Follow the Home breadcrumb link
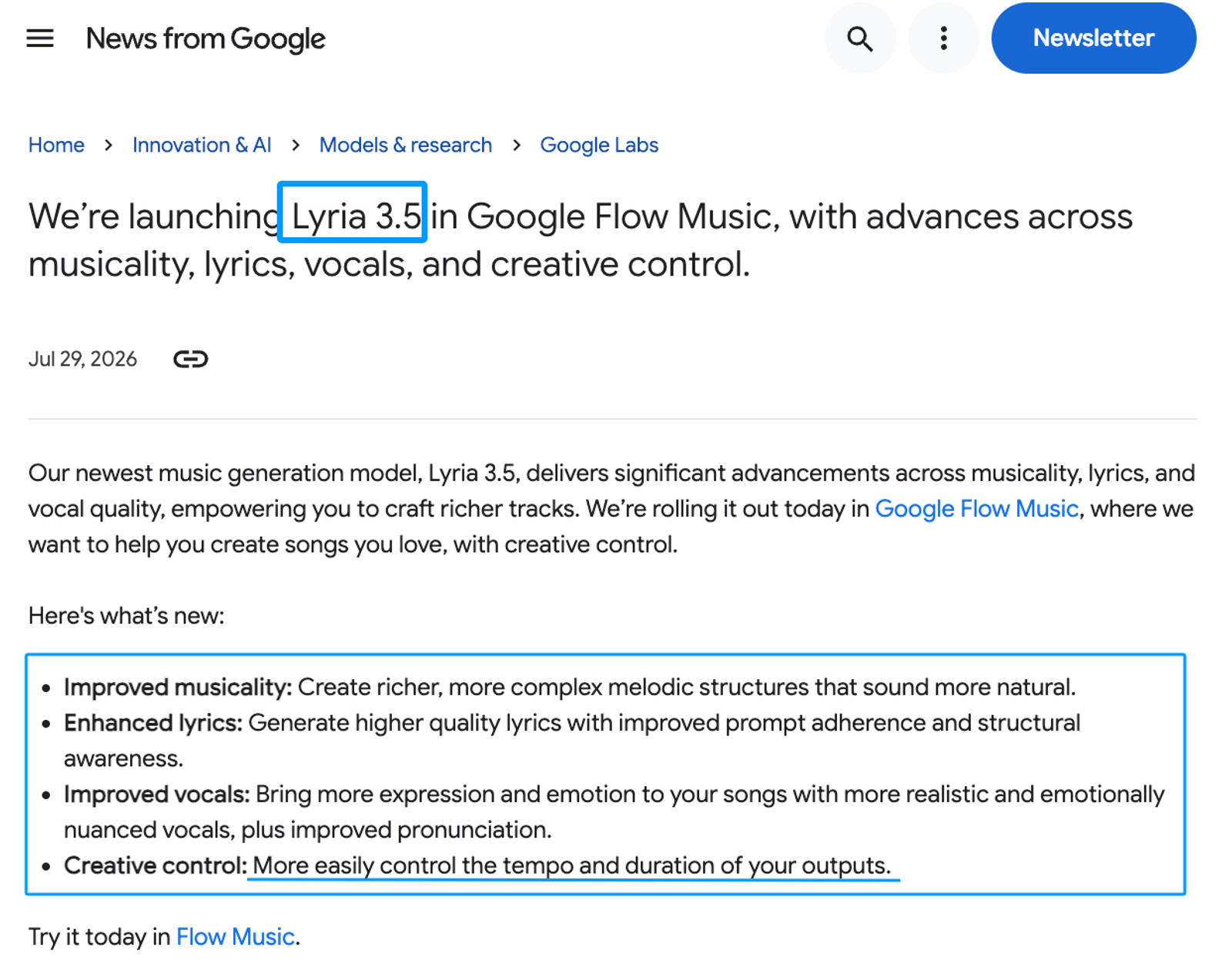 tap(56, 145)
